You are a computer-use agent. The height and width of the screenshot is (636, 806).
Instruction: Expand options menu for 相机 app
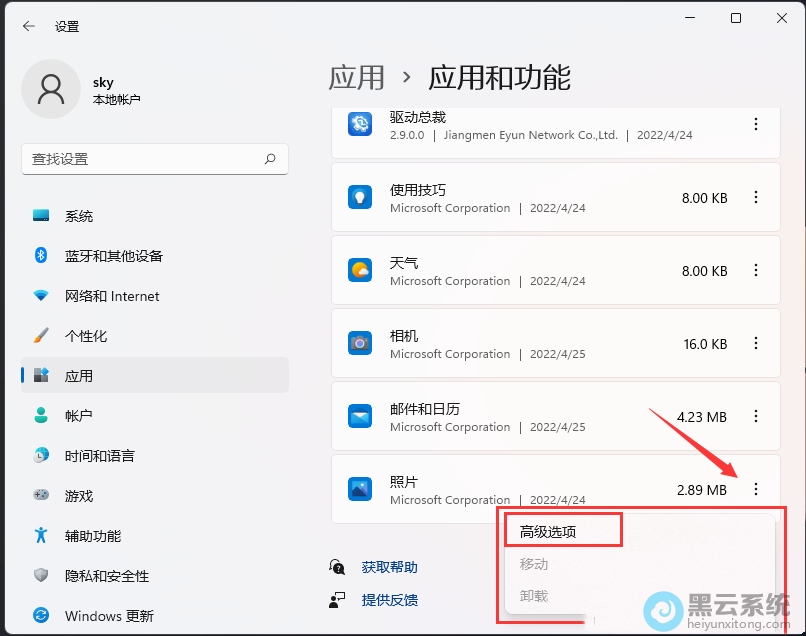756,343
